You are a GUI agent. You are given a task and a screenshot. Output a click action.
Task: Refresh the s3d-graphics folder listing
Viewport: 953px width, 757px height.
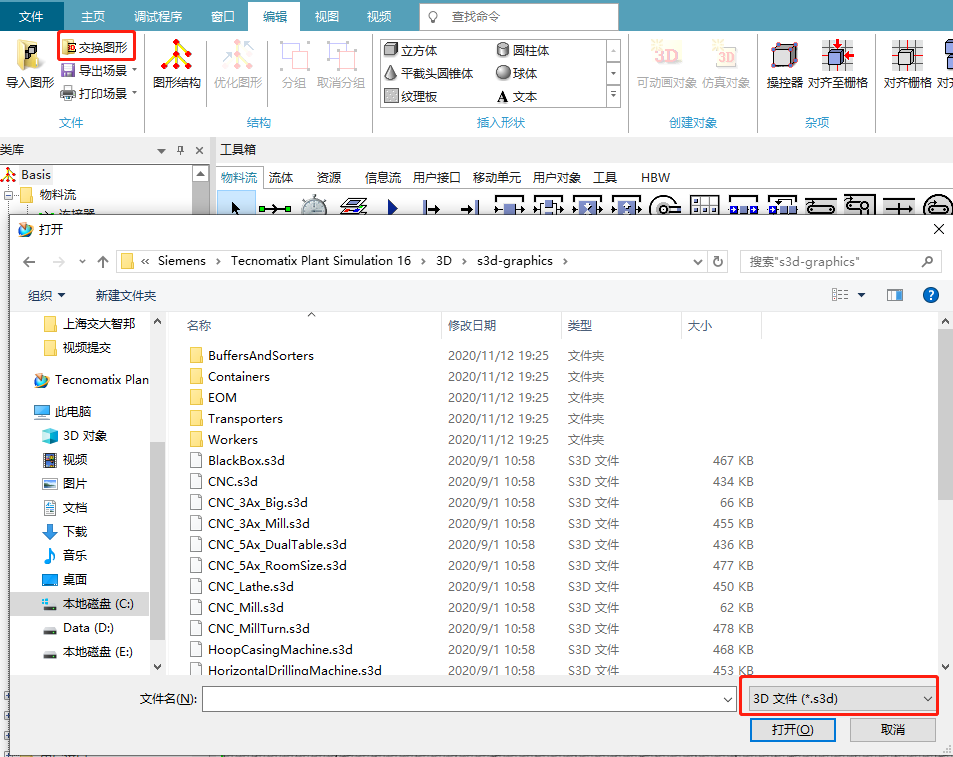point(718,261)
